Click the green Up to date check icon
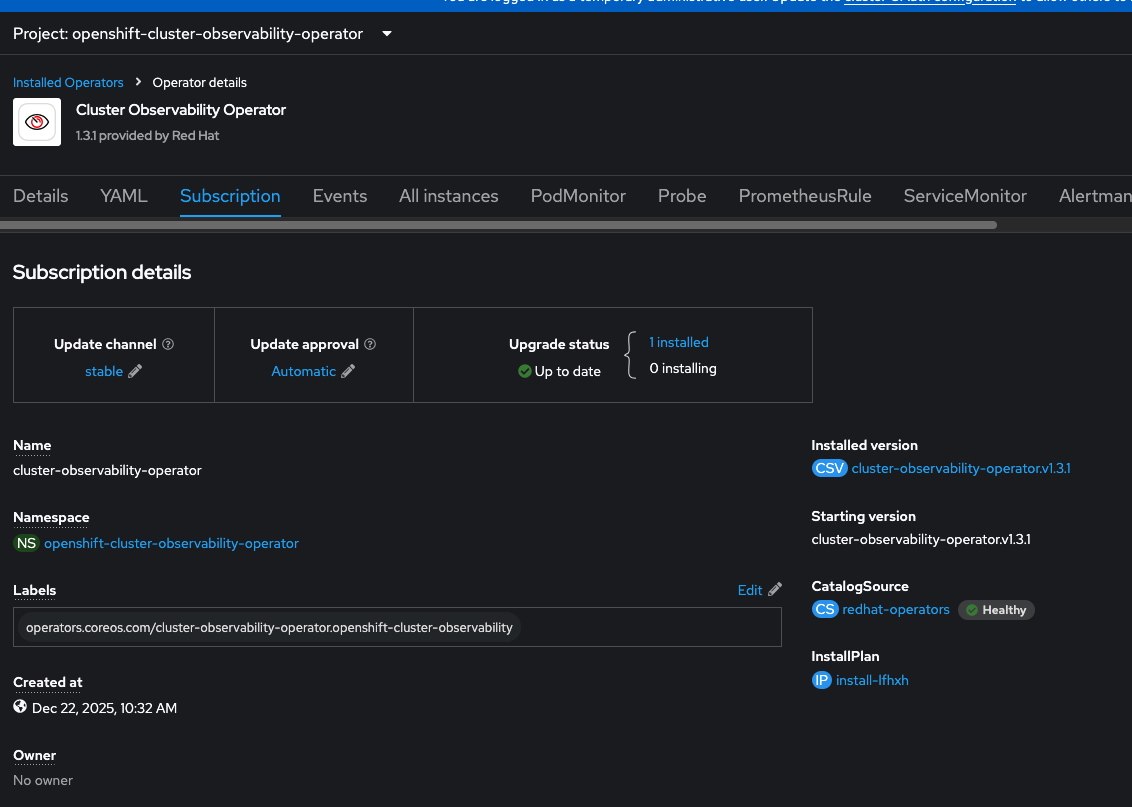The height and width of the screenshot is (807, 1132). click(x=525, y=371)
